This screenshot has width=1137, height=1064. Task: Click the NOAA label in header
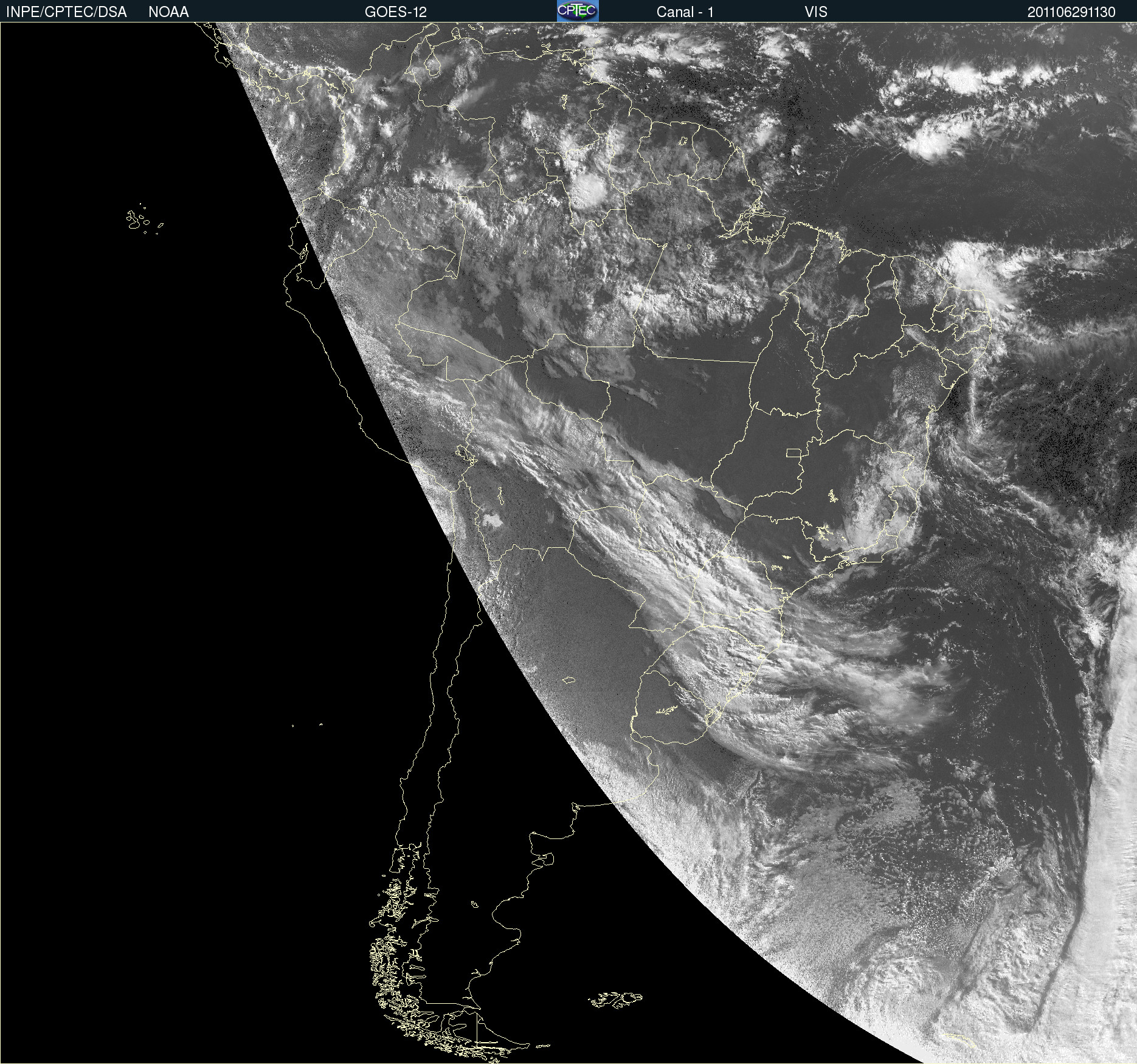(168, 12)
